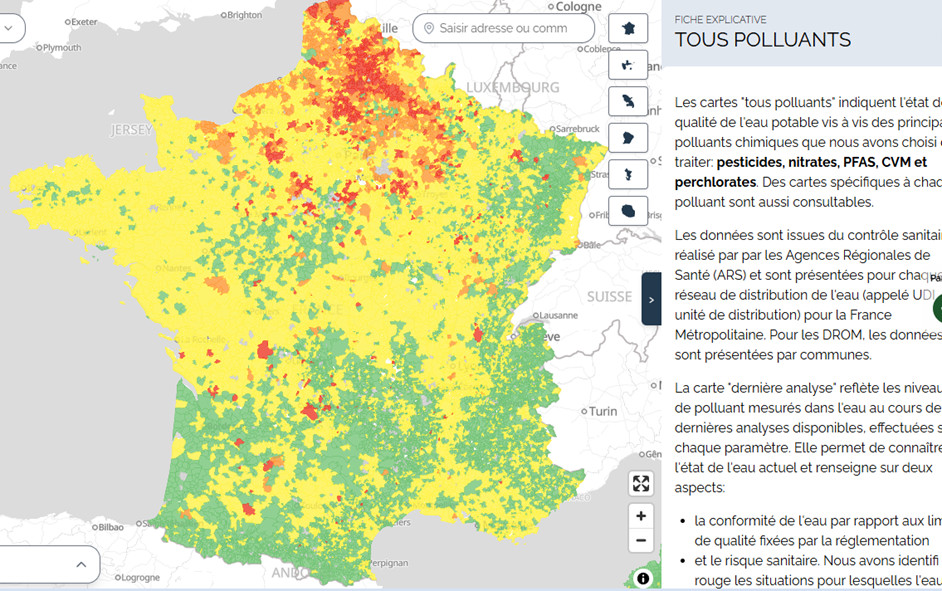The height and width of the screenshot is (591, 942).
Task: Expand the bottom-left legend panel
Action: click(x=81, y=564)
